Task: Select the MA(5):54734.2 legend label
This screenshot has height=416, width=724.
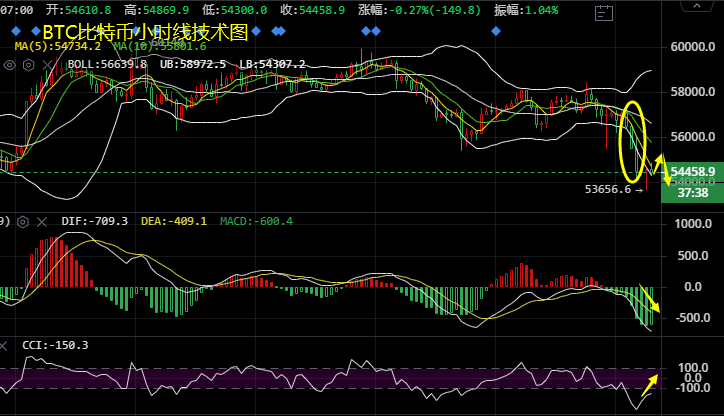Action: (58, 47)
